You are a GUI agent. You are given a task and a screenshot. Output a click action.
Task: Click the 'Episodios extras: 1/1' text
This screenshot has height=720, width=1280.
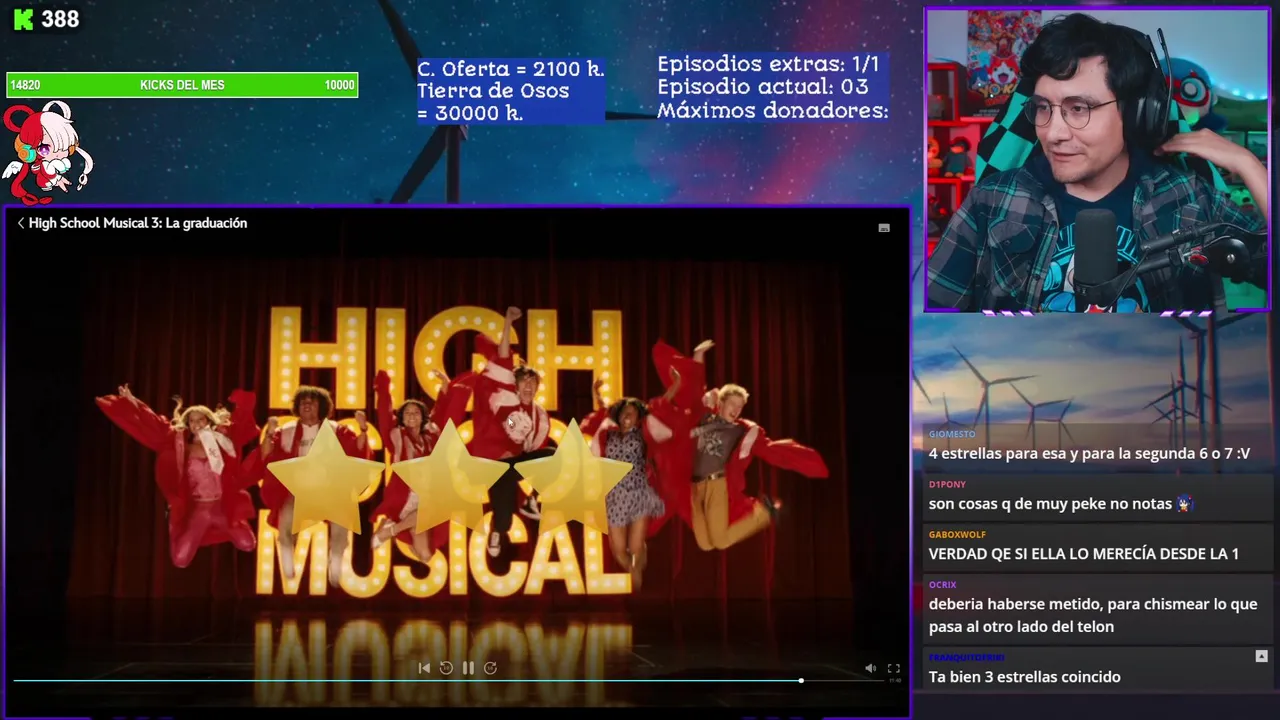pyautogui.click(x=768, y=63)
